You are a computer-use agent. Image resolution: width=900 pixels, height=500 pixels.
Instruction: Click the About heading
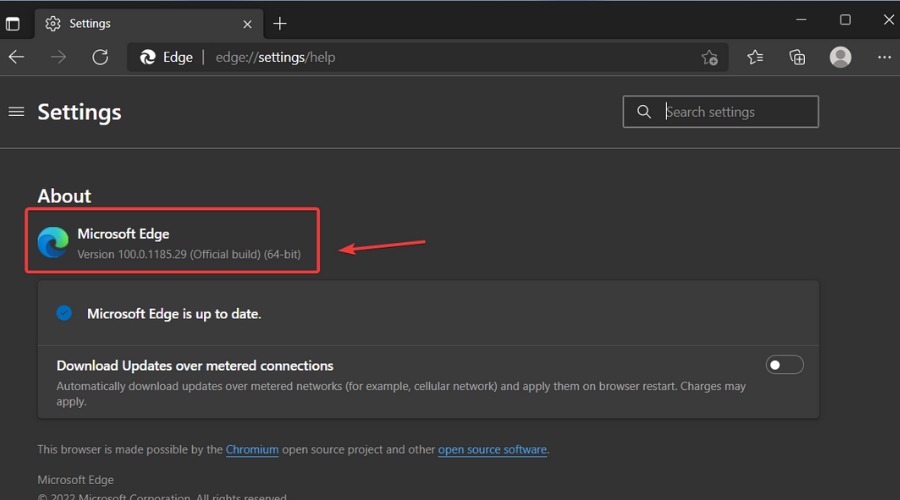[64, 196]
